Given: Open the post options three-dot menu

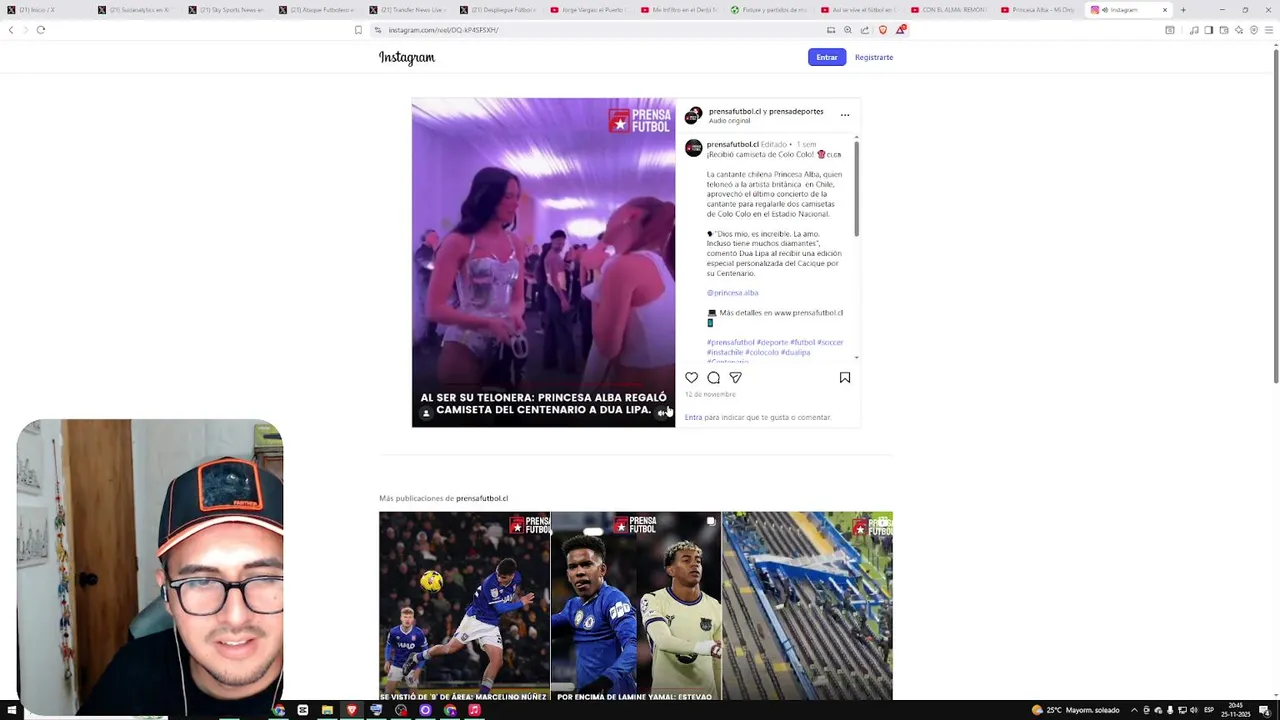Looking at the screenshot, I should [x=845, y=115].
